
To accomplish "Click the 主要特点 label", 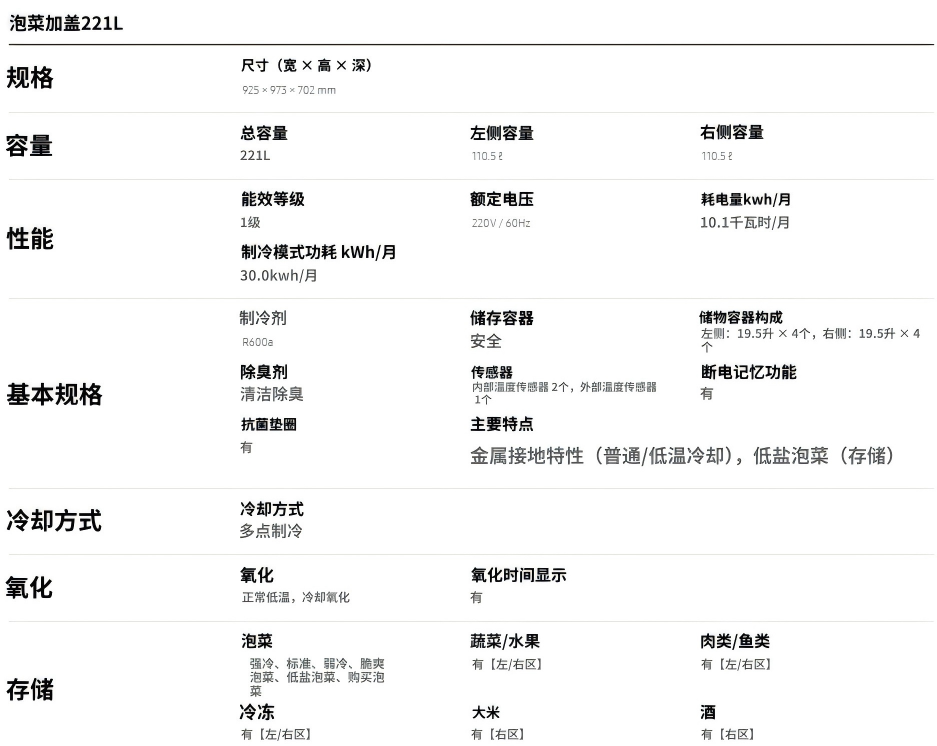I will [x=502, y=424].
